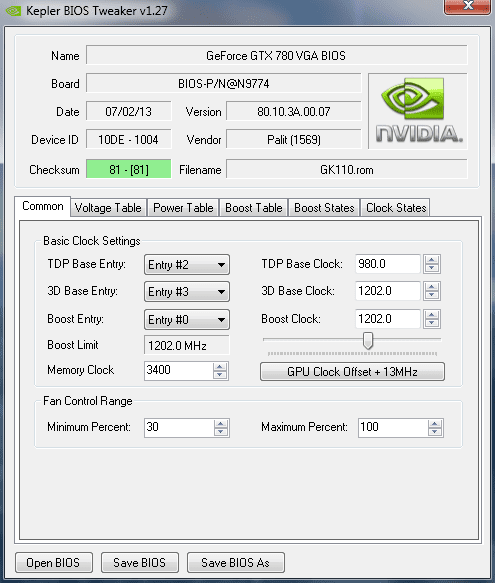The height and width of the screenshot is (583, 495).
Task: Select the Common tab
Action: pos(43,206)
